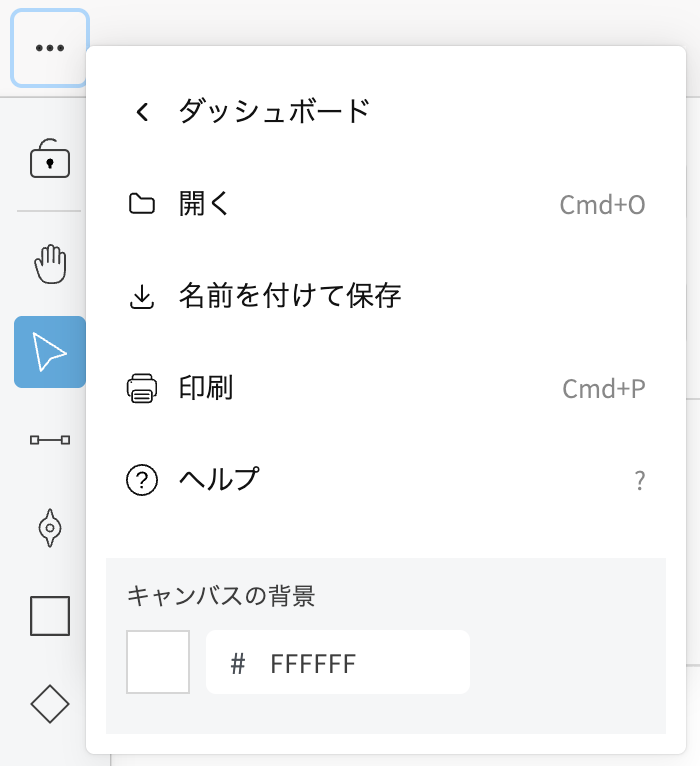The image size is (700, 766).
Task: Go back to ダッシュボード
Action: pyautogui.click(x=274, y=111)
